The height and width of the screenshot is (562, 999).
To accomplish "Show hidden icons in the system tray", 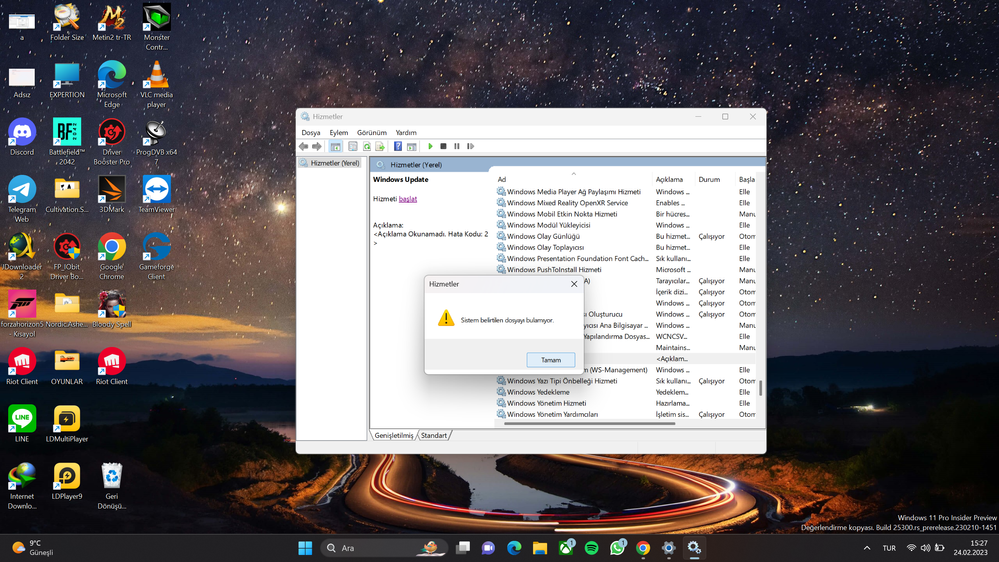I will 867,548.
